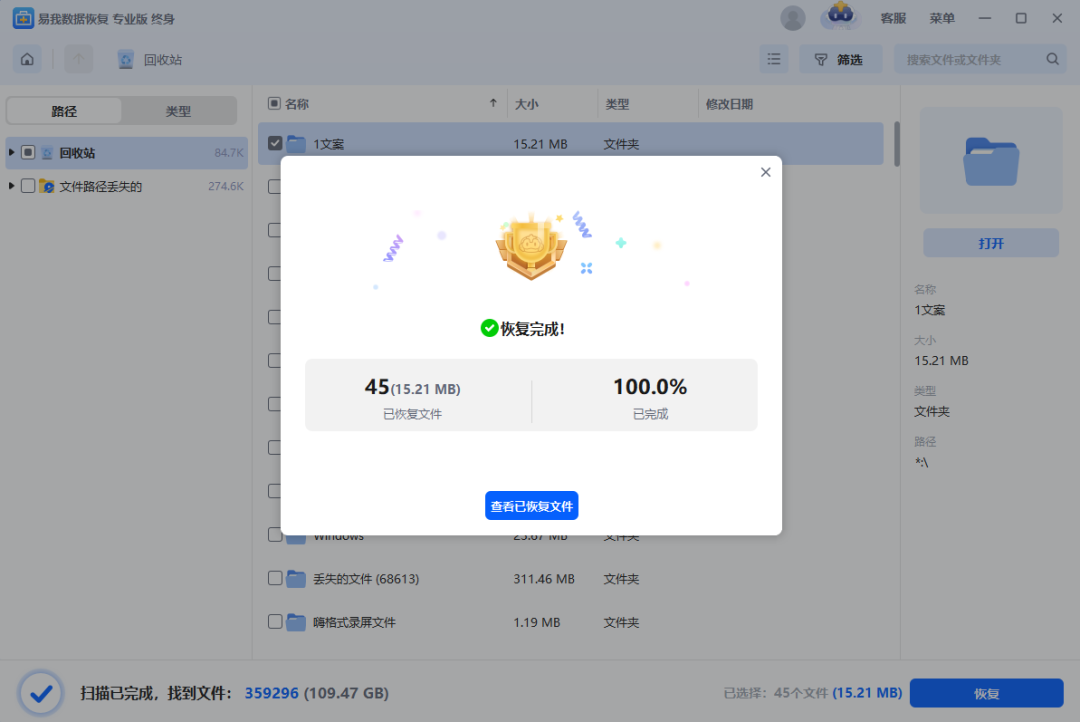
Task: Click the selected 15.21 MB in status bar
Action: 867,692
